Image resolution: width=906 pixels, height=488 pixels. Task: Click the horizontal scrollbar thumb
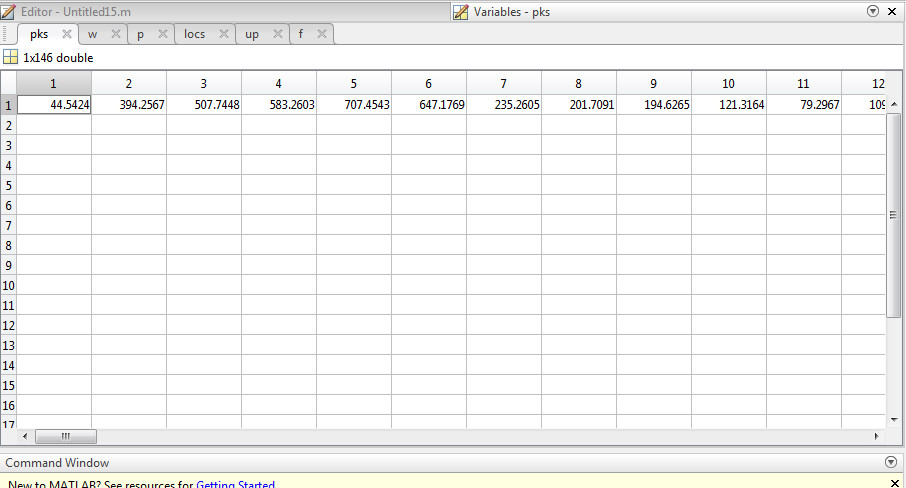click(x=66, y=436)
